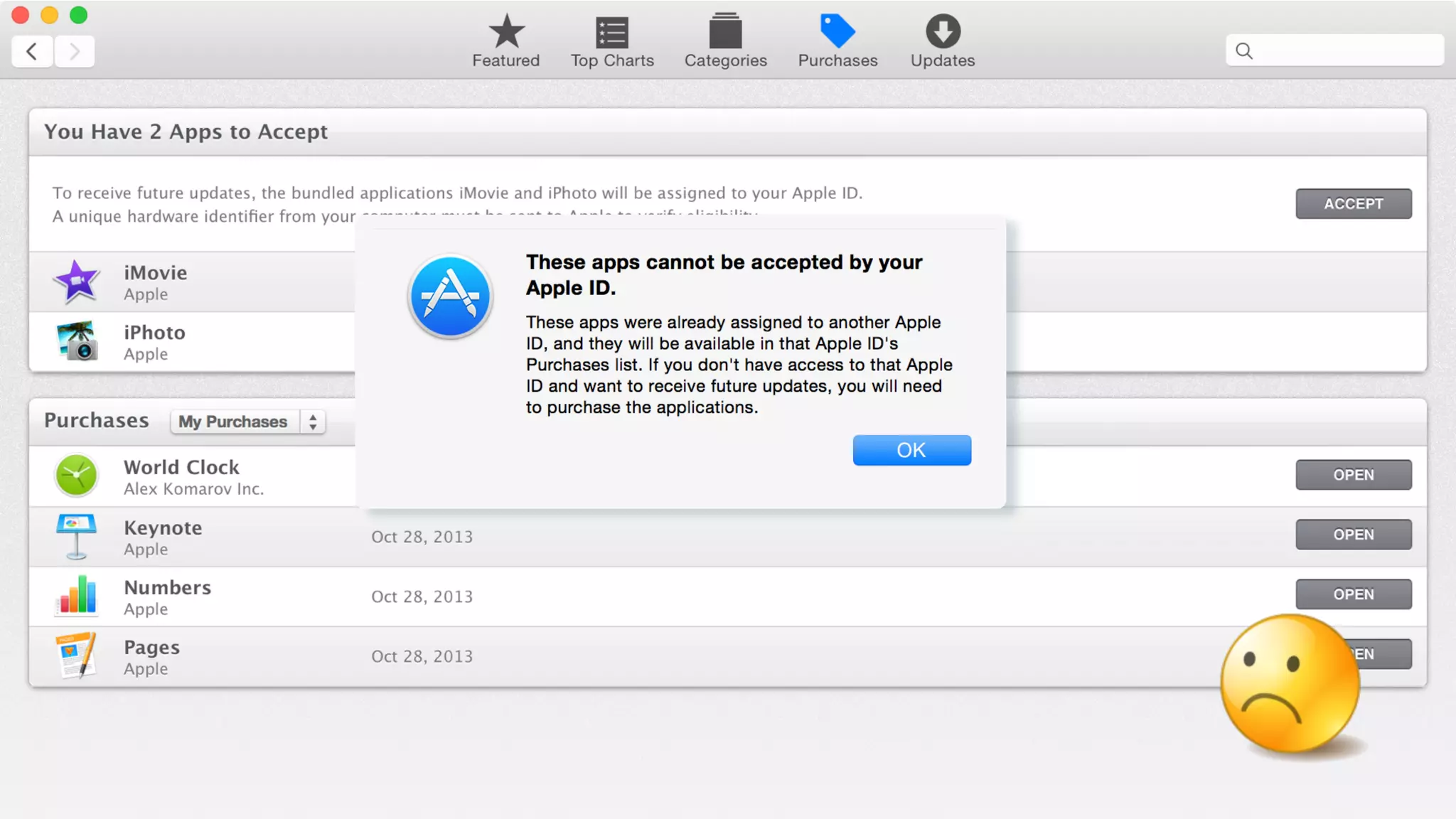
Task: Click the iPhoto camera app icon
Action: pos(76,341)
